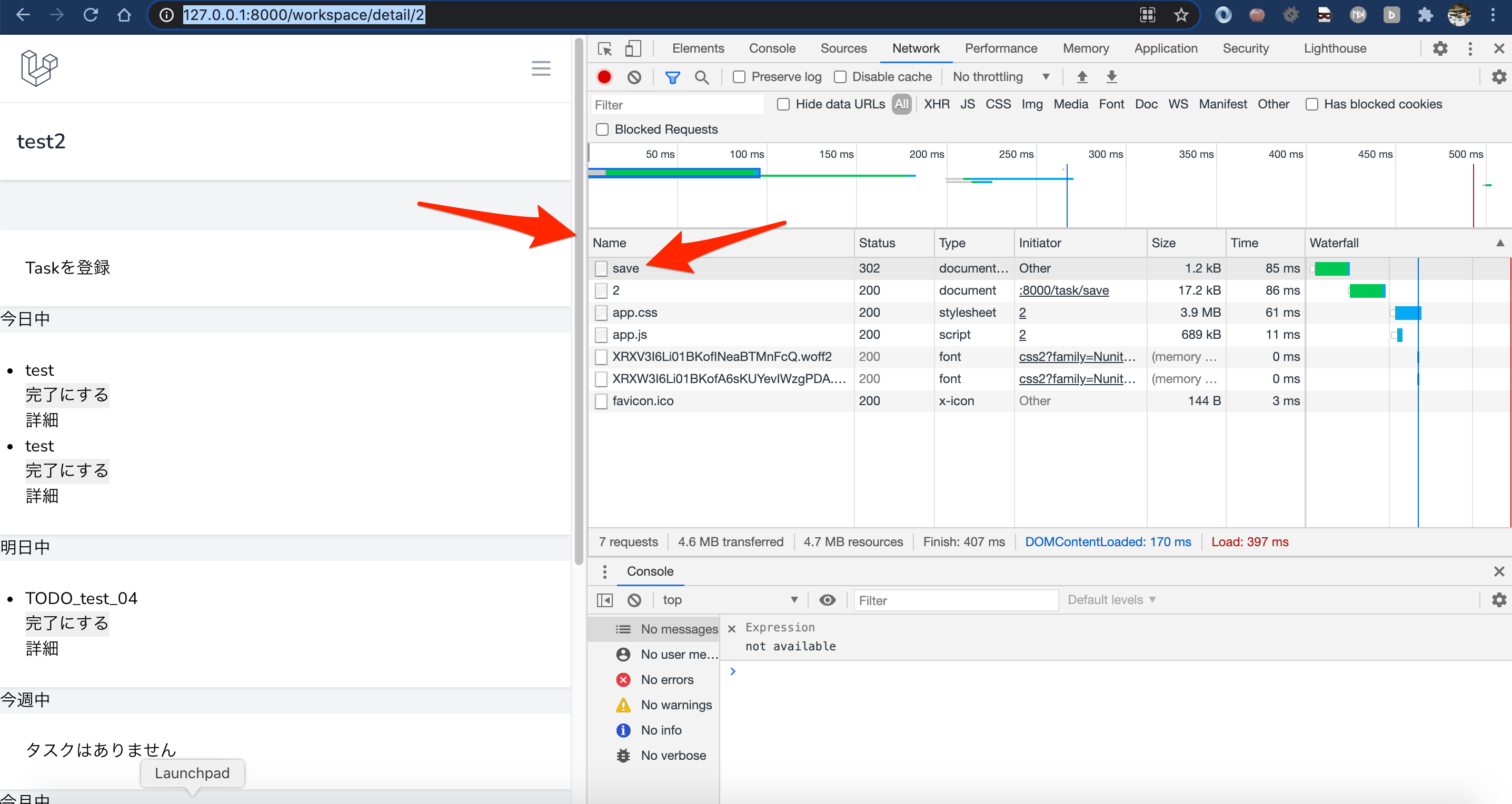Viewport: 1512px width, 804px height.
Task: Stop recording network log
Action: tap(604, 77)
